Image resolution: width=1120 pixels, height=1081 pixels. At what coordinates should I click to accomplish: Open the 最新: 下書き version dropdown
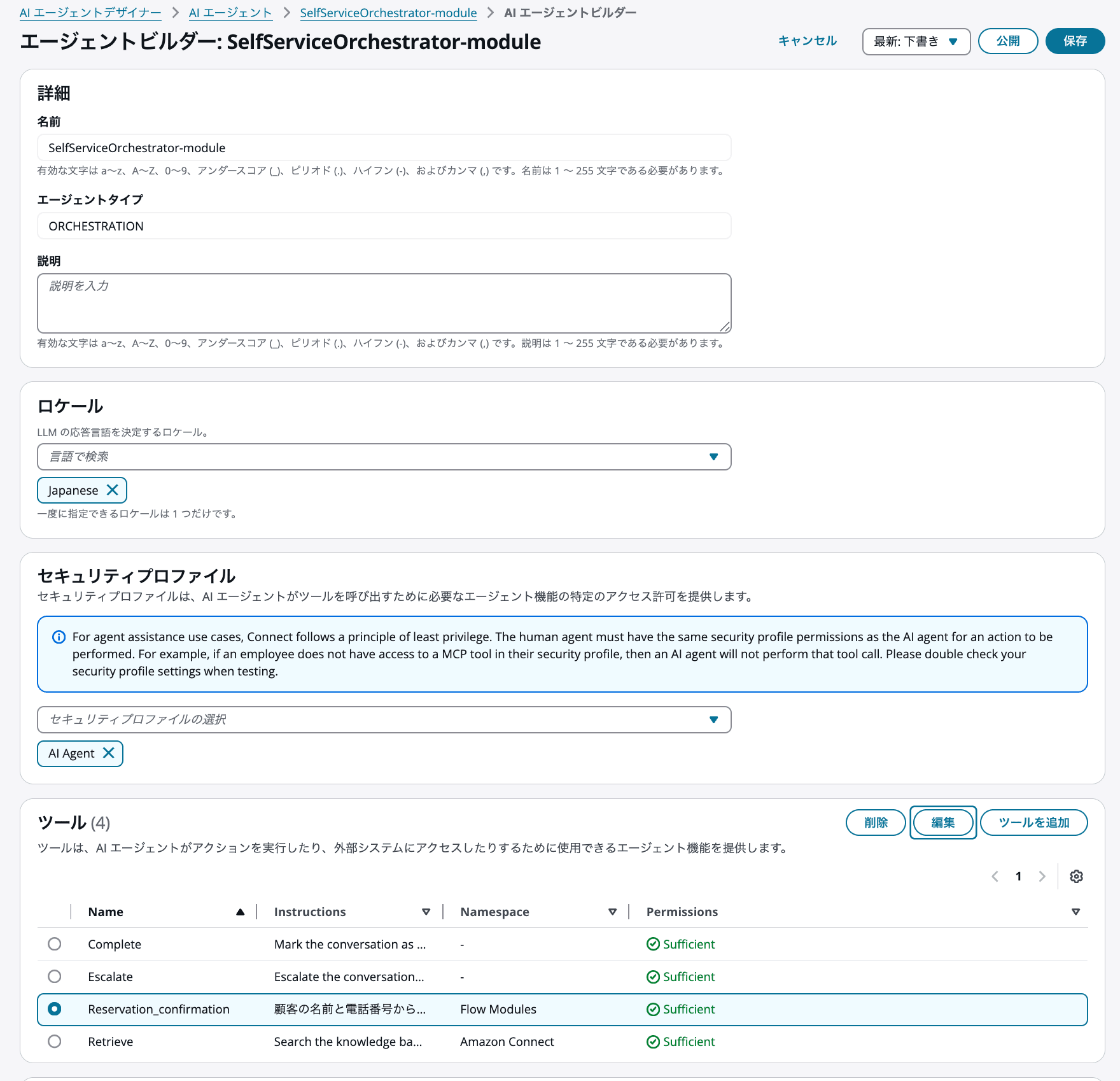(916, 41)
